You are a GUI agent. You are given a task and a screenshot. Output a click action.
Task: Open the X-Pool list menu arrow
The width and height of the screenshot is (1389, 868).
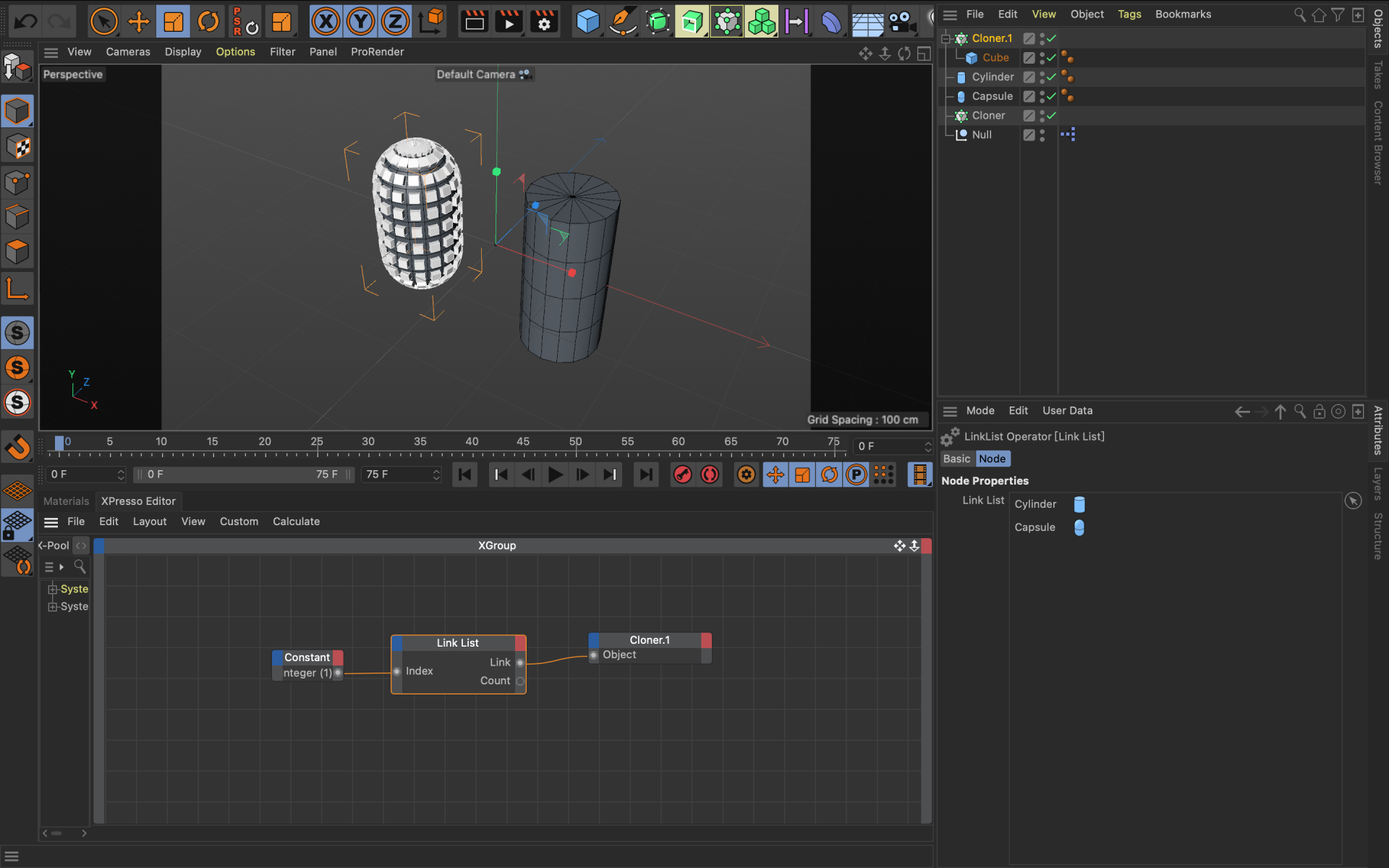61,567
